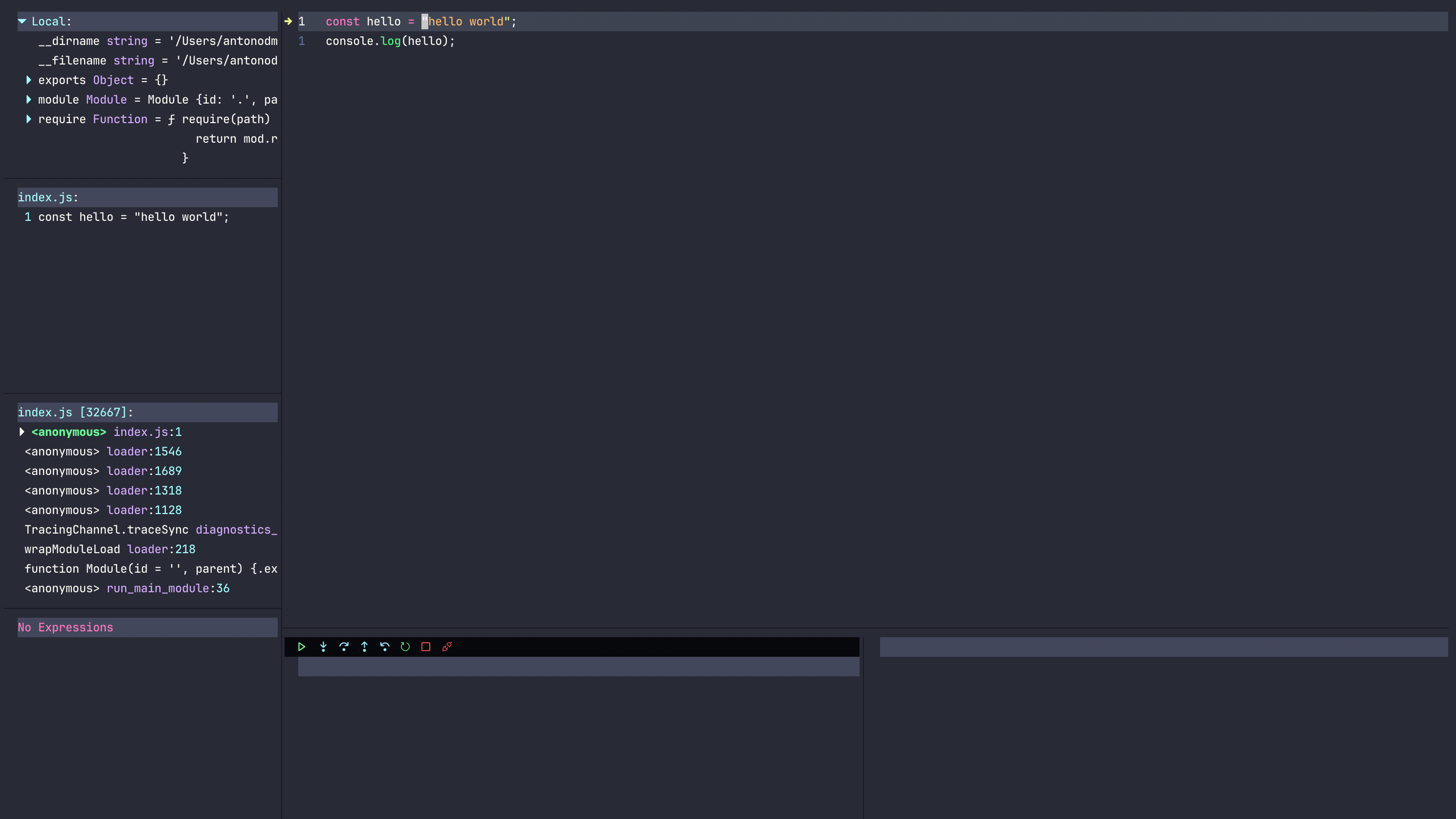Screen dimensions: 1456x819
Task: Click the red Disconnect plug icon
Action: point(446,647)
